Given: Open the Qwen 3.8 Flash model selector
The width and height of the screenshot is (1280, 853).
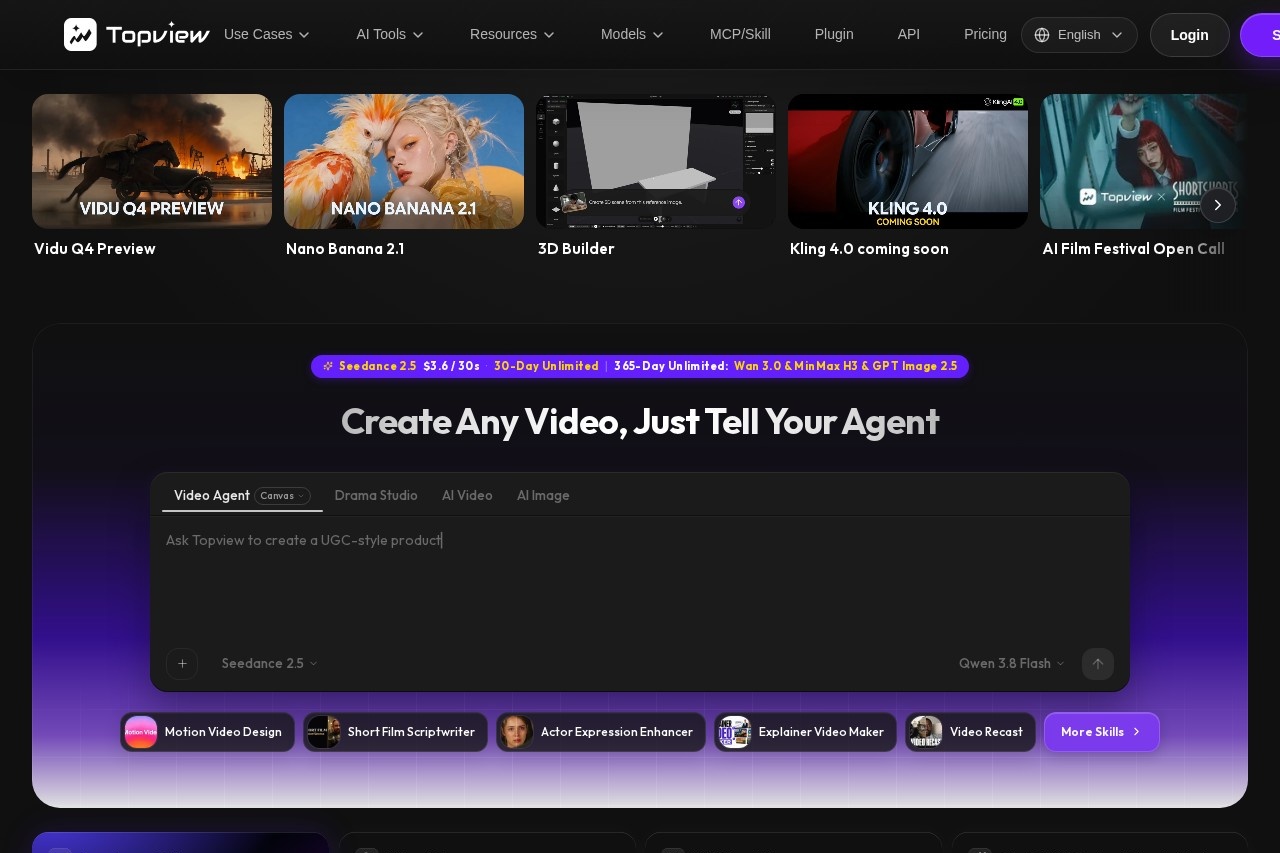Looking at the screenshot, I should click(1011, 664).
